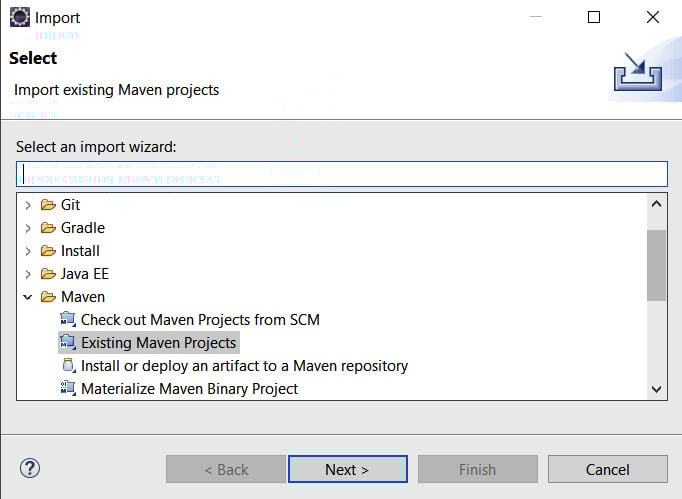Focus the import wizard filter text field
This screenshot has width=682, height=499.
[x=342, y=174]
